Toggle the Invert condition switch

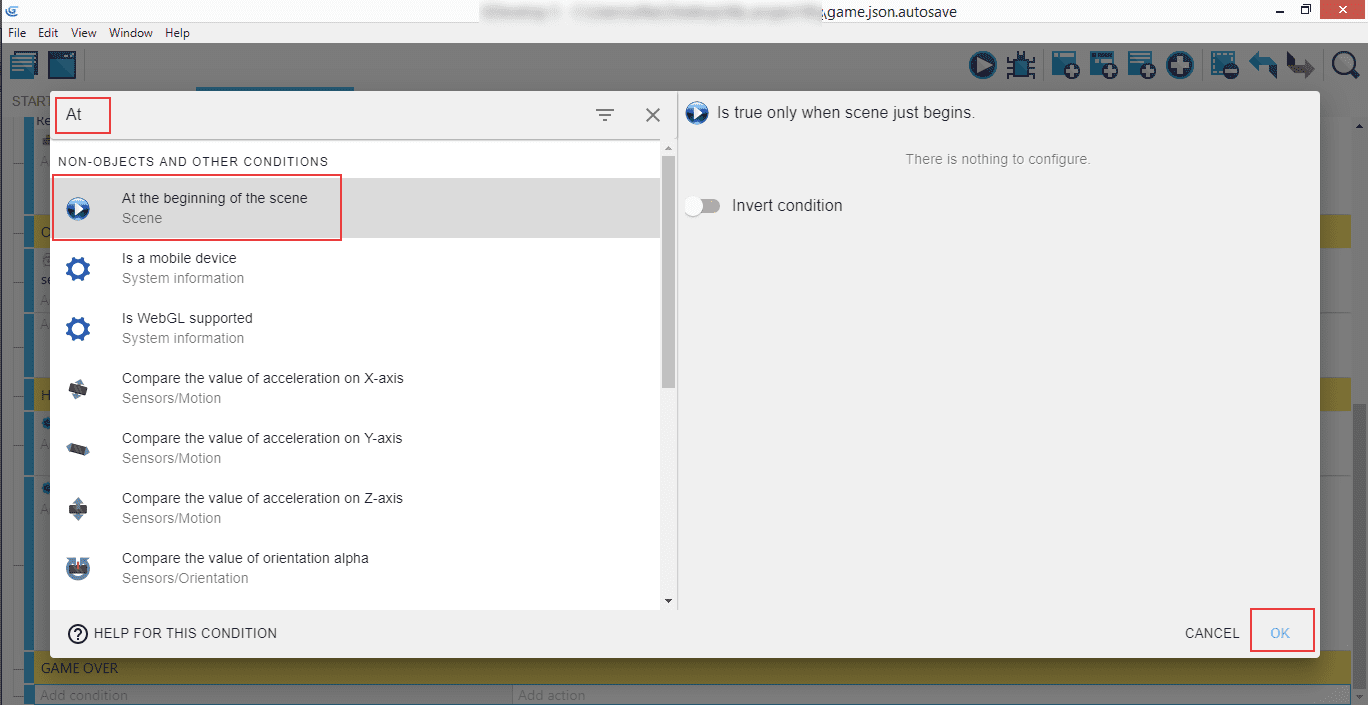[703, 206]
